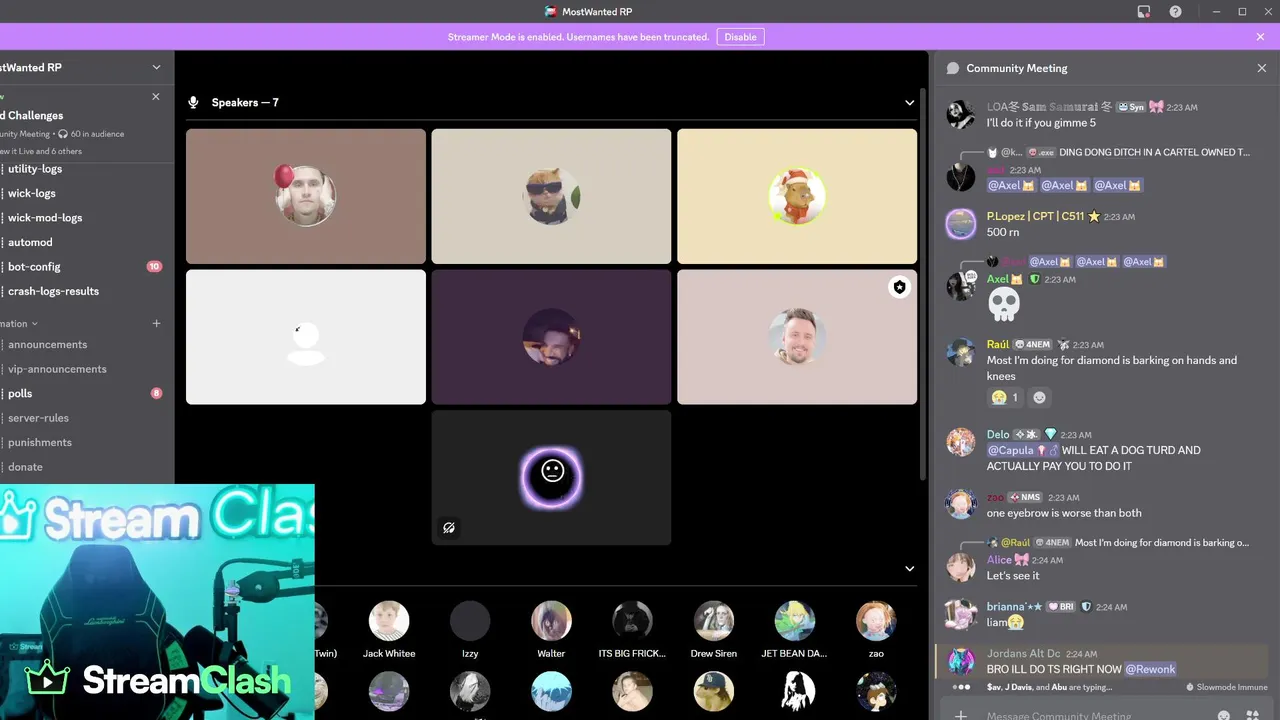Dismiss the Streamer Mode banner
This screenshot has height=720, width=1280.
coord(1260,37)
